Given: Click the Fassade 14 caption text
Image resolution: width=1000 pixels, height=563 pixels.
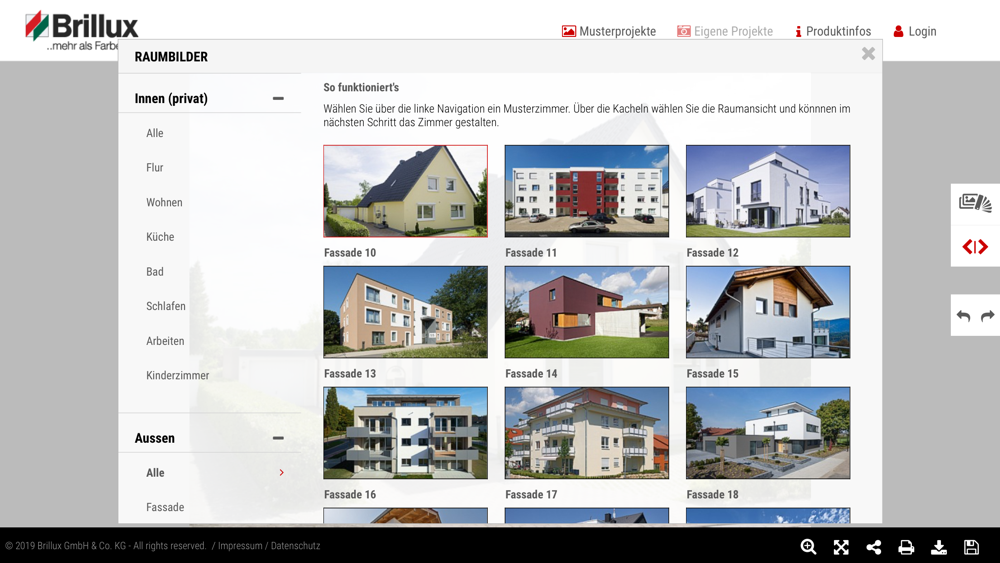Looking at the screenshot, I should pos(531,374).
